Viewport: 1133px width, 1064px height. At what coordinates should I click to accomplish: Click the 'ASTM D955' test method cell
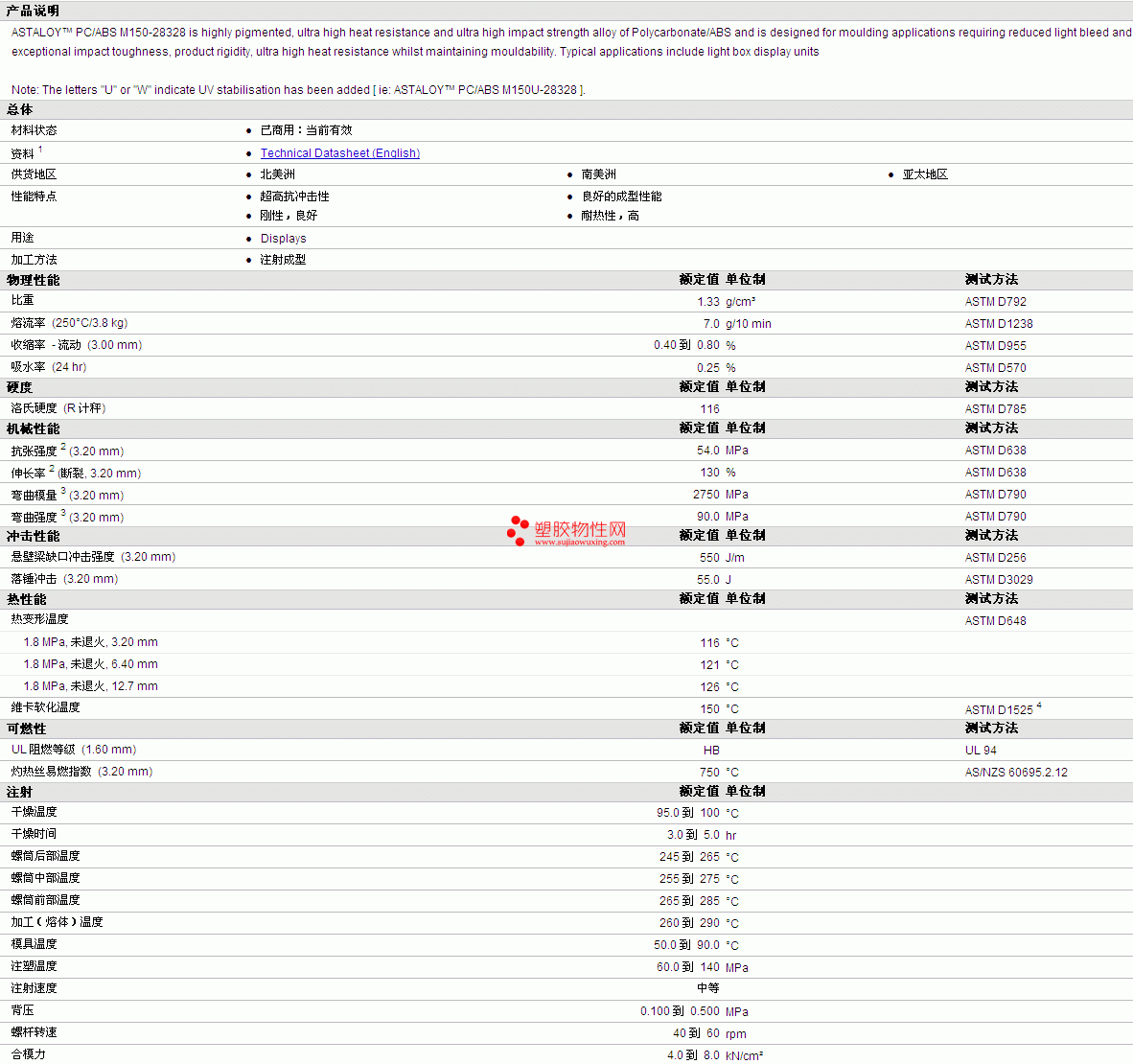coord(995,346)
